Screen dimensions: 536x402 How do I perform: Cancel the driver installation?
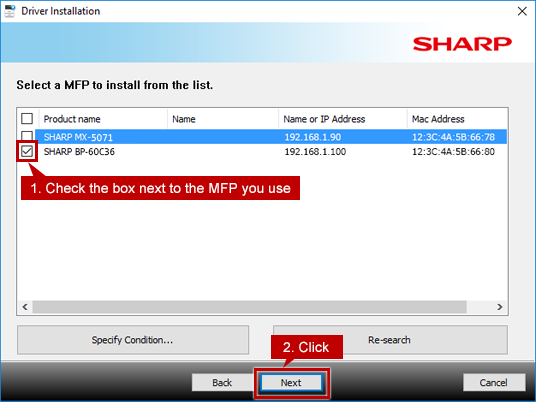pos(494,382)
